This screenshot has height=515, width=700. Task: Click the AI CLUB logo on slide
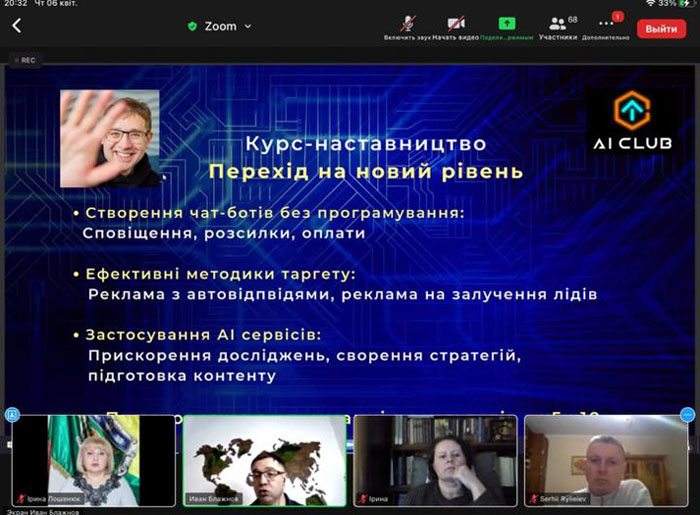pos(632,120)
